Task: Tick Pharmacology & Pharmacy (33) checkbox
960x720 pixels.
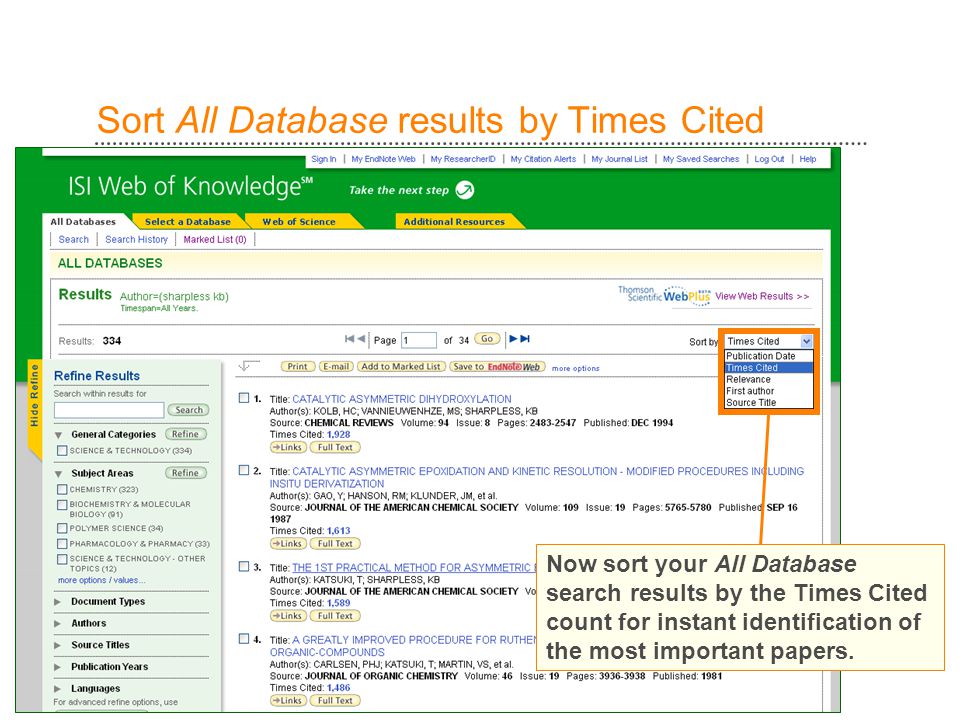Action: pyautogui.click(x=62, y=544)
